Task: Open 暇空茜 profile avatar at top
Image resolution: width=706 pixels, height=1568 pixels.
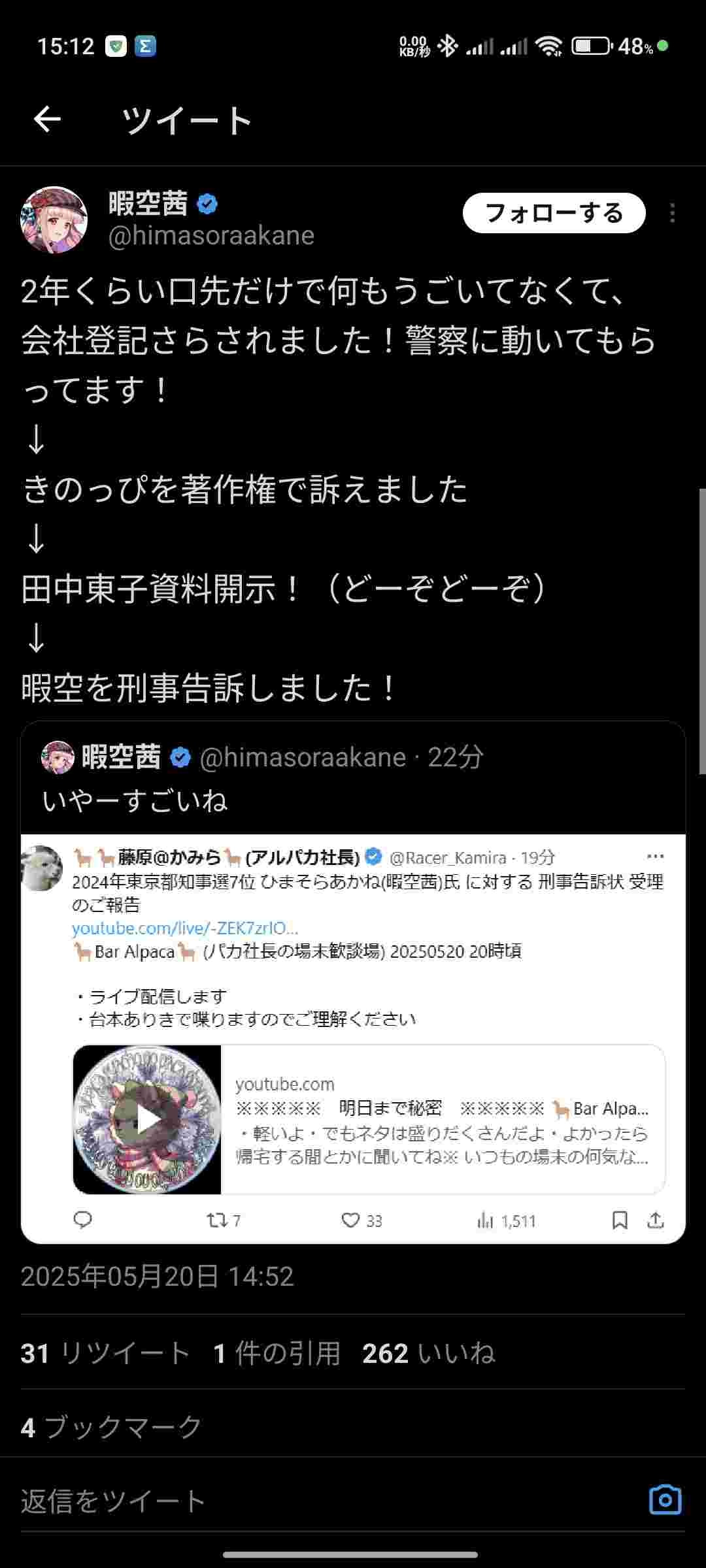Action: coord(54,220)
